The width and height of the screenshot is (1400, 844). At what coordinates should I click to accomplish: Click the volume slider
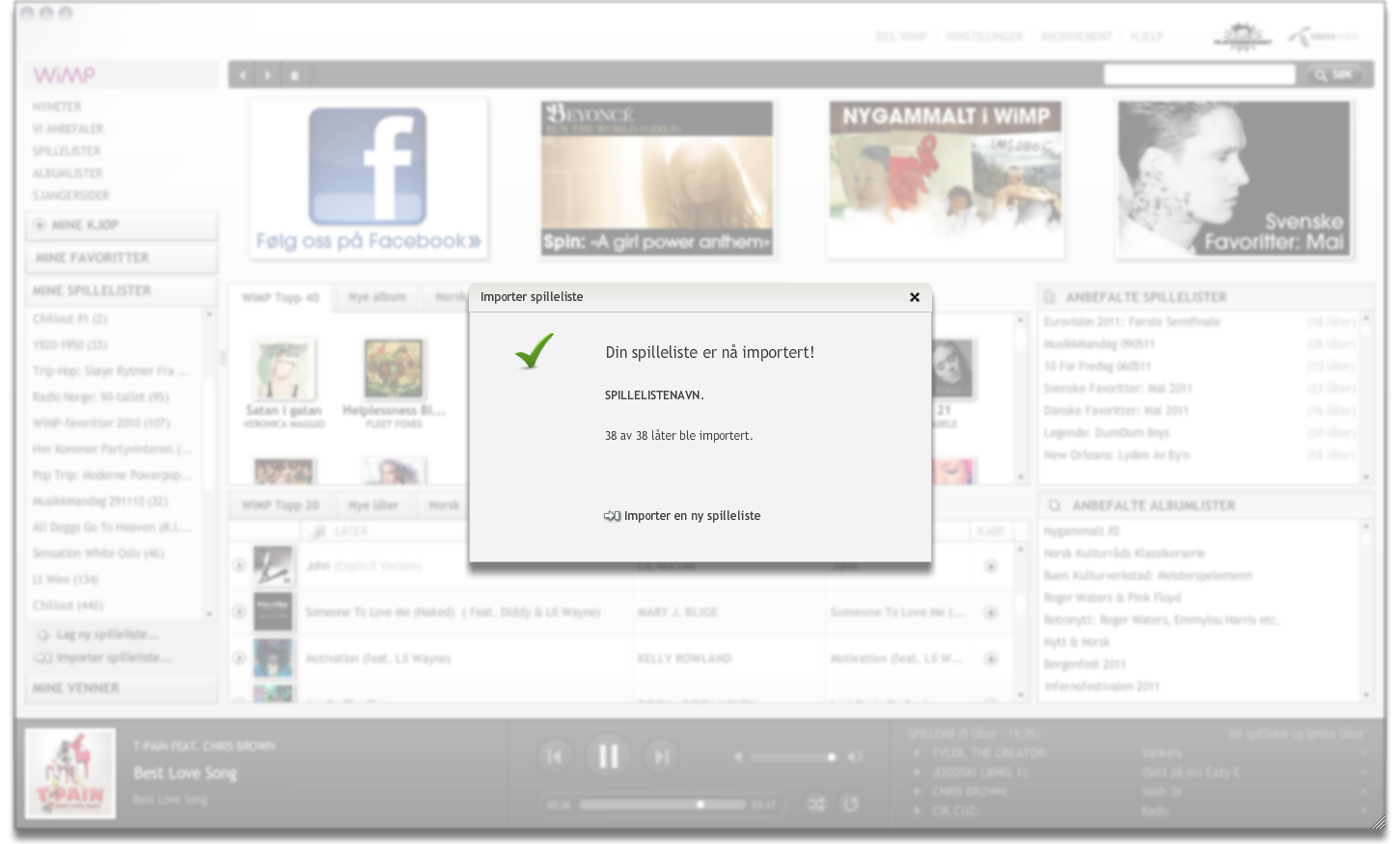[793, 757]
